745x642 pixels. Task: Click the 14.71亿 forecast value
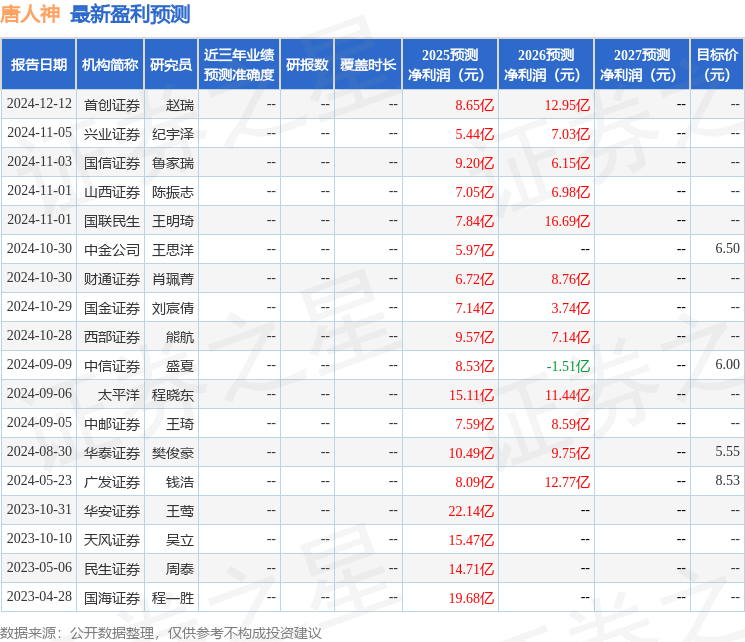pos(471,569)
